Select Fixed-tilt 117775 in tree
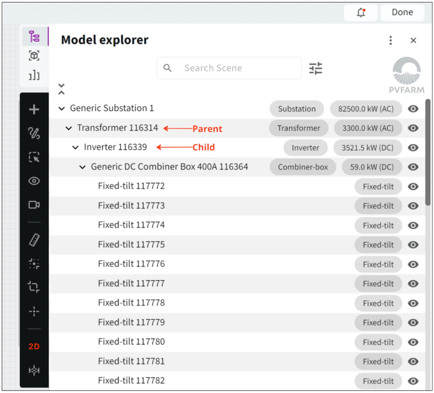The width and height of the screenshot is (434, 393). [131, 245]
